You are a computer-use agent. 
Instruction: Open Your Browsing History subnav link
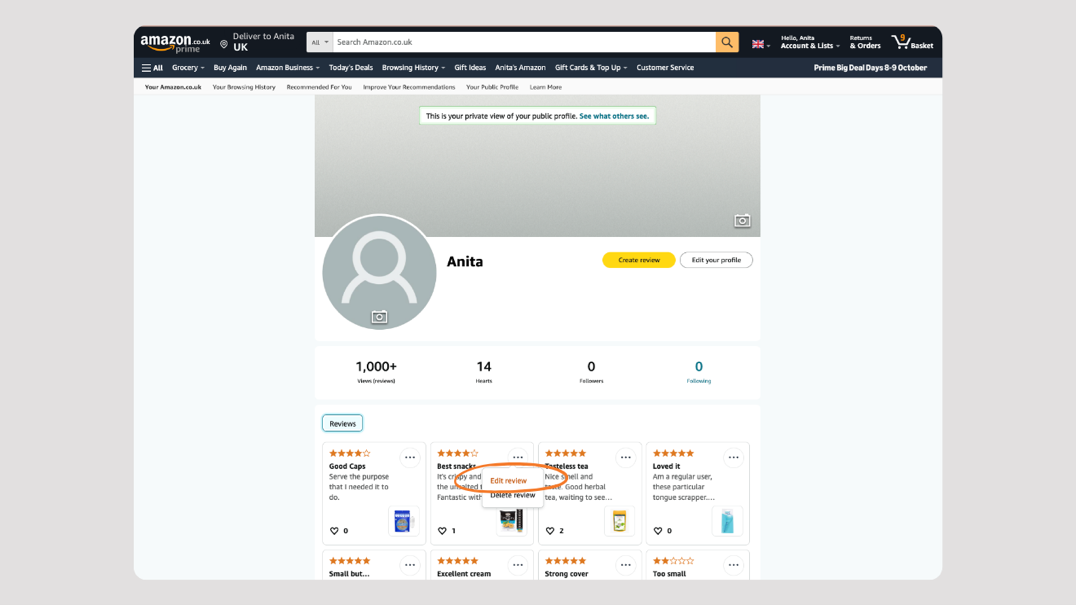[x=244, y=87]
